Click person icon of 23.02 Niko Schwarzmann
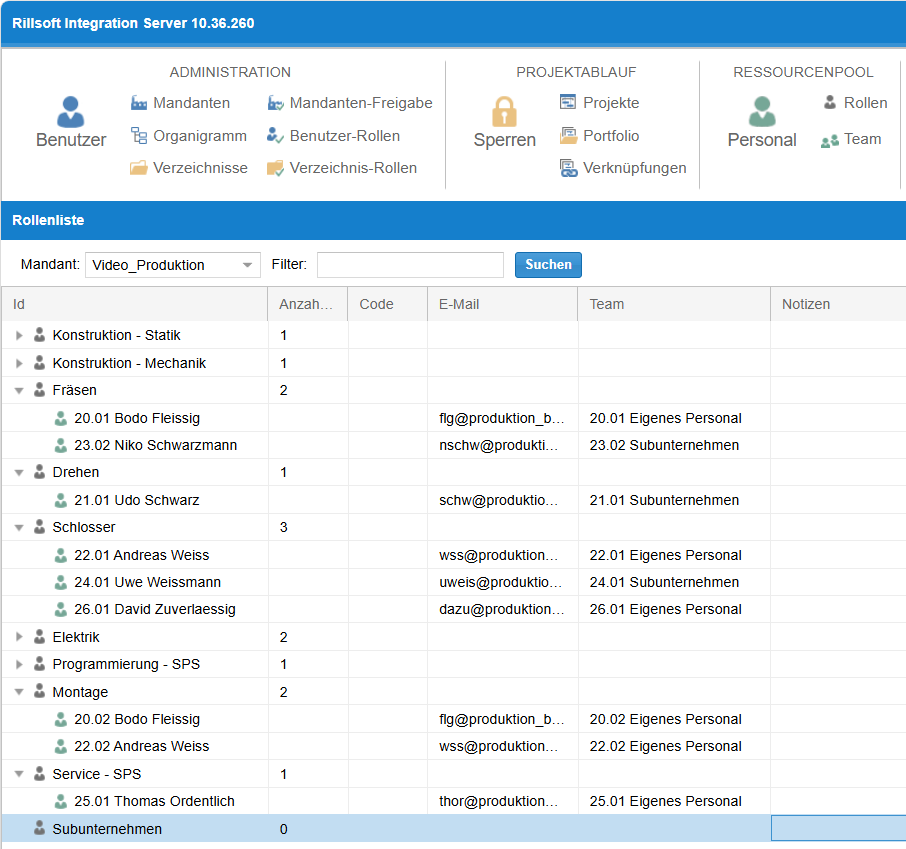 (x=61, y=445)
